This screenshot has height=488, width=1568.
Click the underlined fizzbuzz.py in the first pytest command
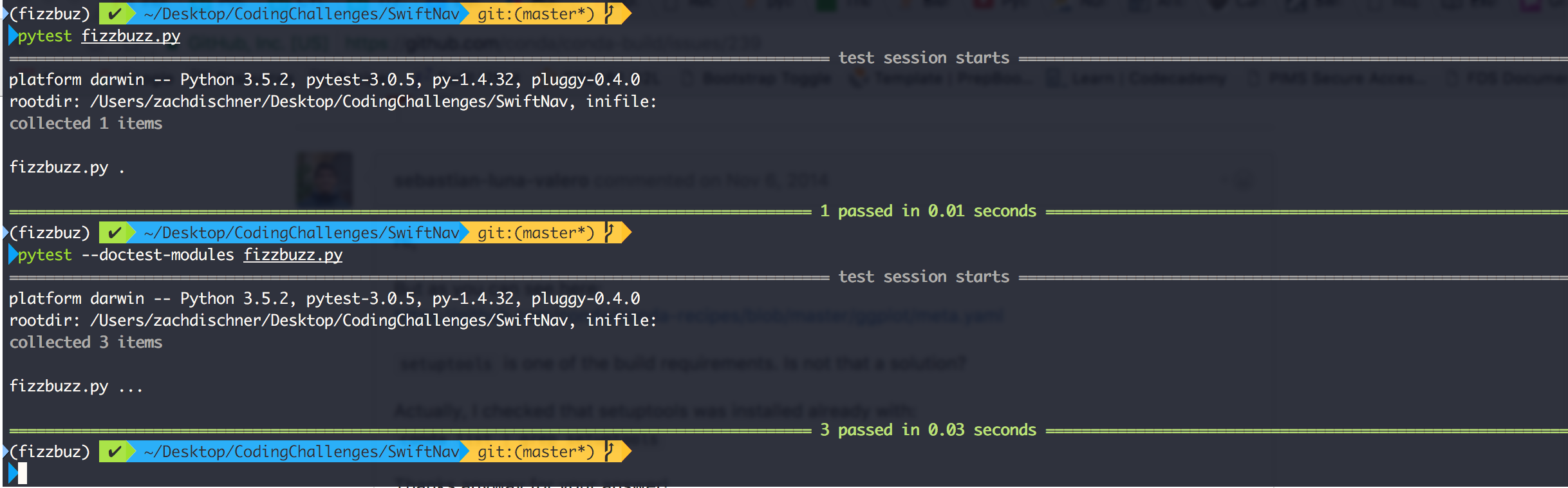click(131, 36)
